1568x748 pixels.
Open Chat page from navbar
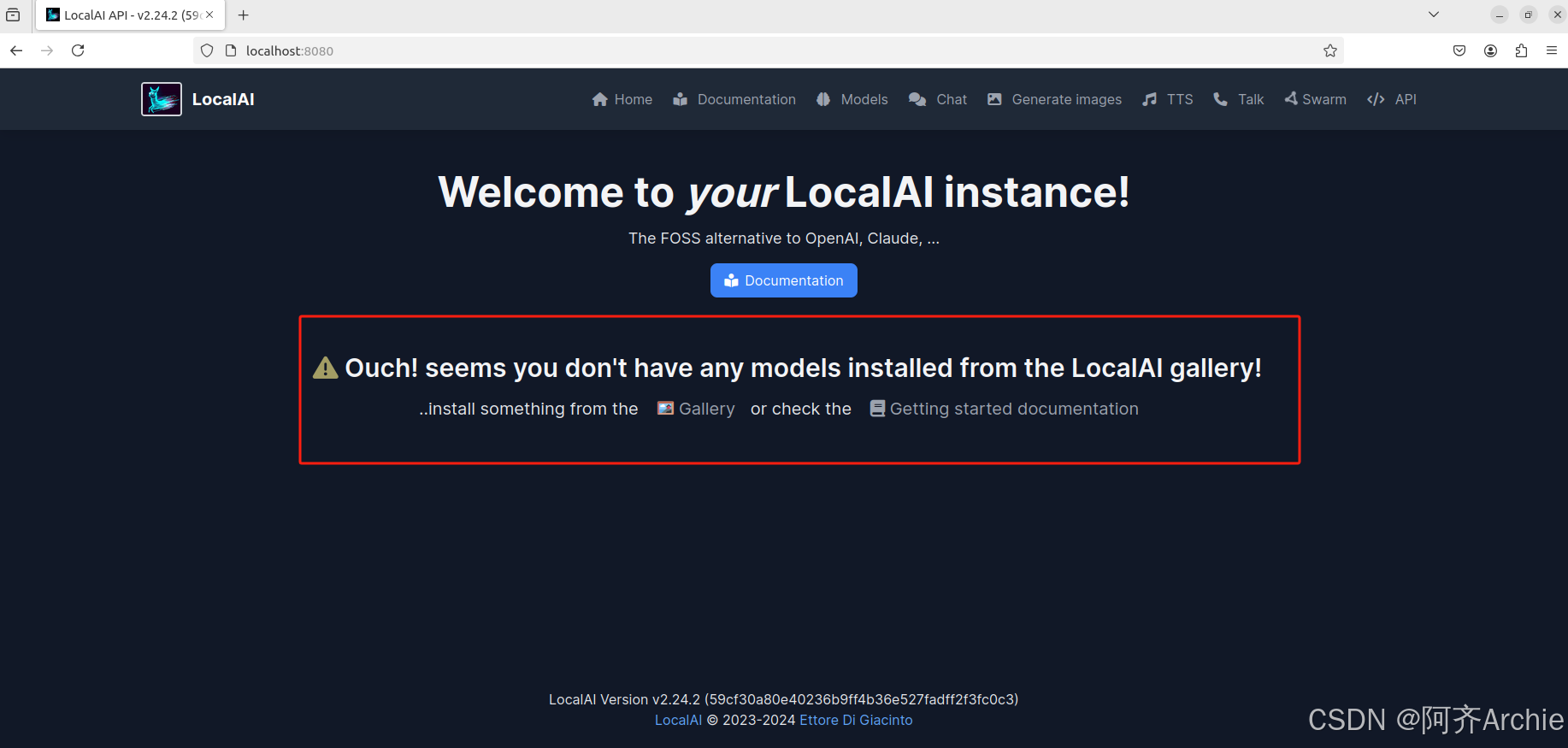tap(938, 99)
